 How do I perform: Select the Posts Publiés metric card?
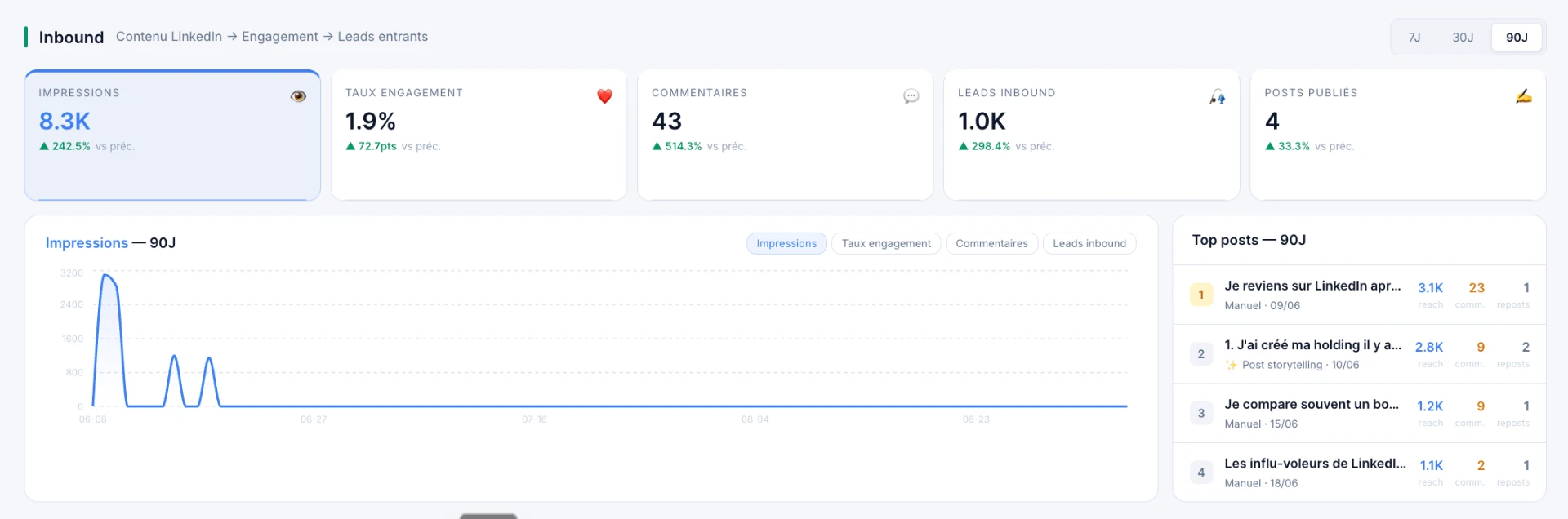1398,135
